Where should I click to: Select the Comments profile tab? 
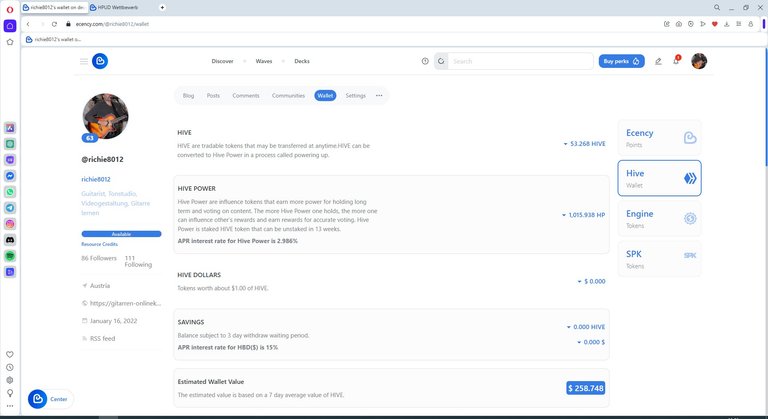246,96
